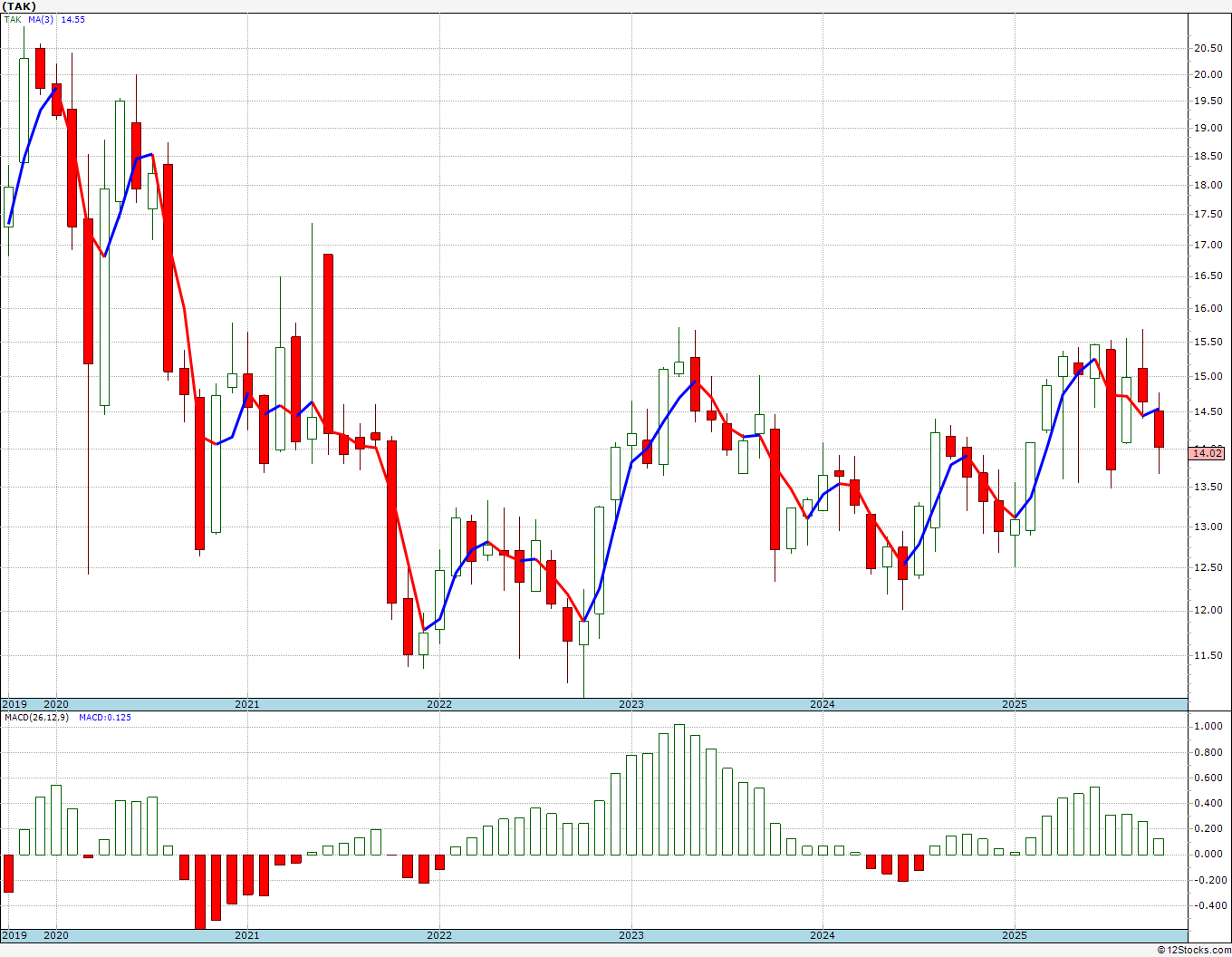1232x957 pixels.
Task: Select the 17.50 price axis label
Action: point(1207,215)
